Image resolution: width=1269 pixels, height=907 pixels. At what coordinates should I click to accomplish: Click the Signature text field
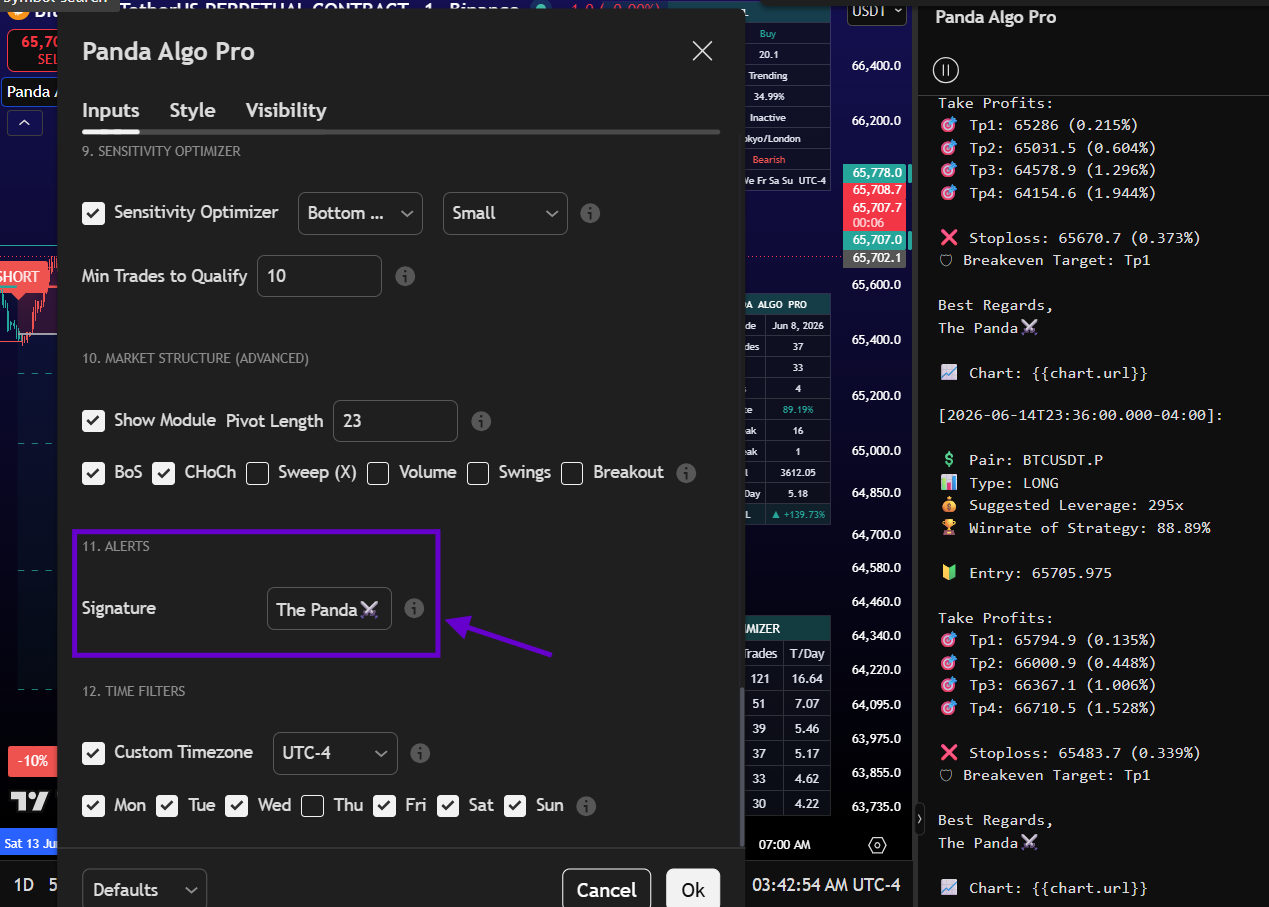329,609
